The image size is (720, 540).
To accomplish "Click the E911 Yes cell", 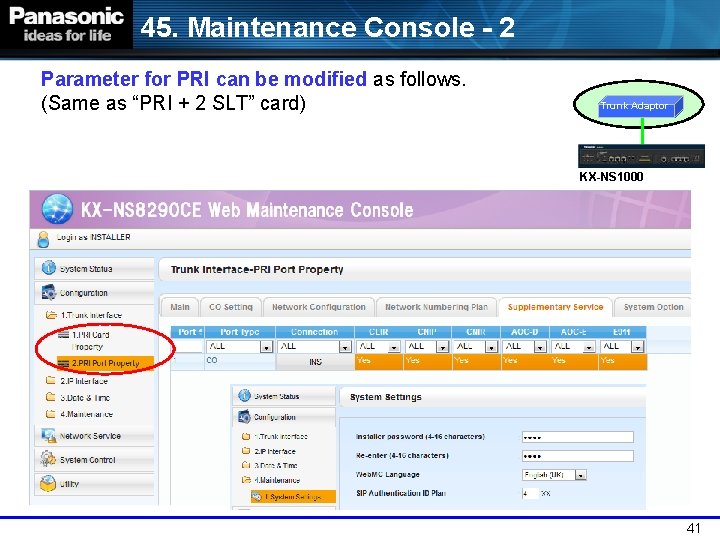I will point(623,362).
